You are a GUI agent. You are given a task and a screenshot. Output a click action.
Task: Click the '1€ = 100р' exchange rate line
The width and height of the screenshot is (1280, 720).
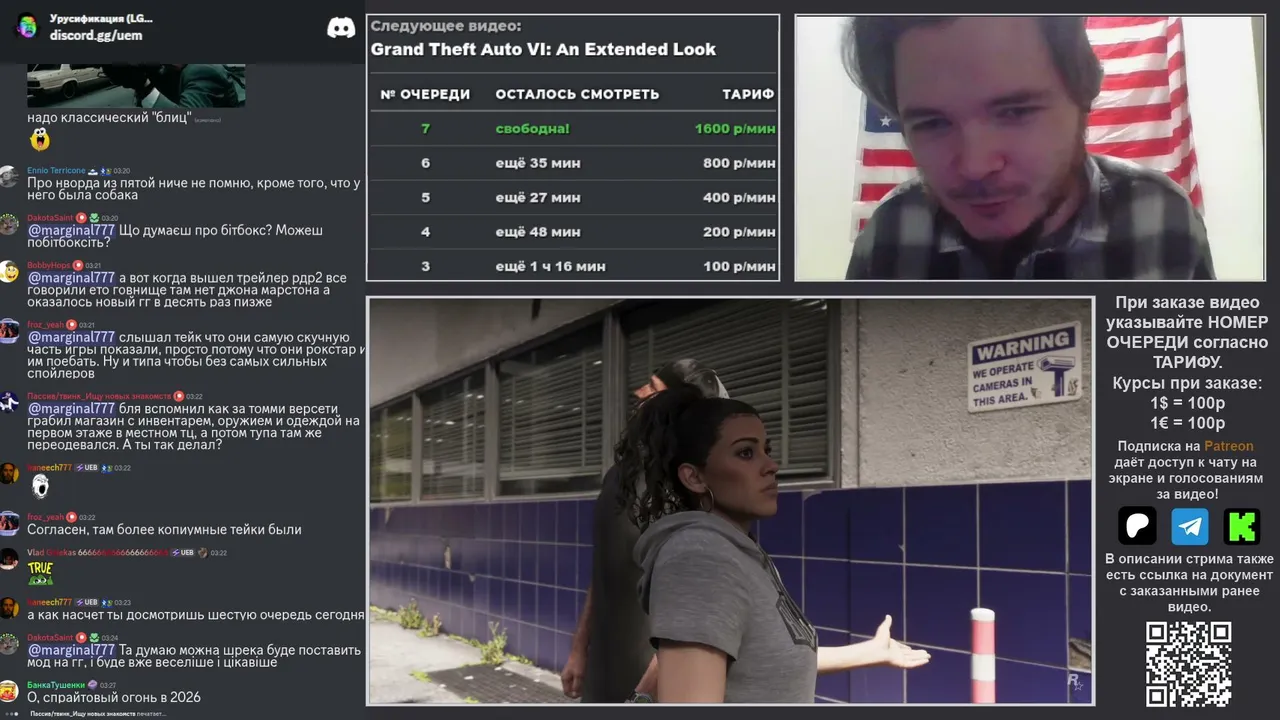(x=1188, y=423)
